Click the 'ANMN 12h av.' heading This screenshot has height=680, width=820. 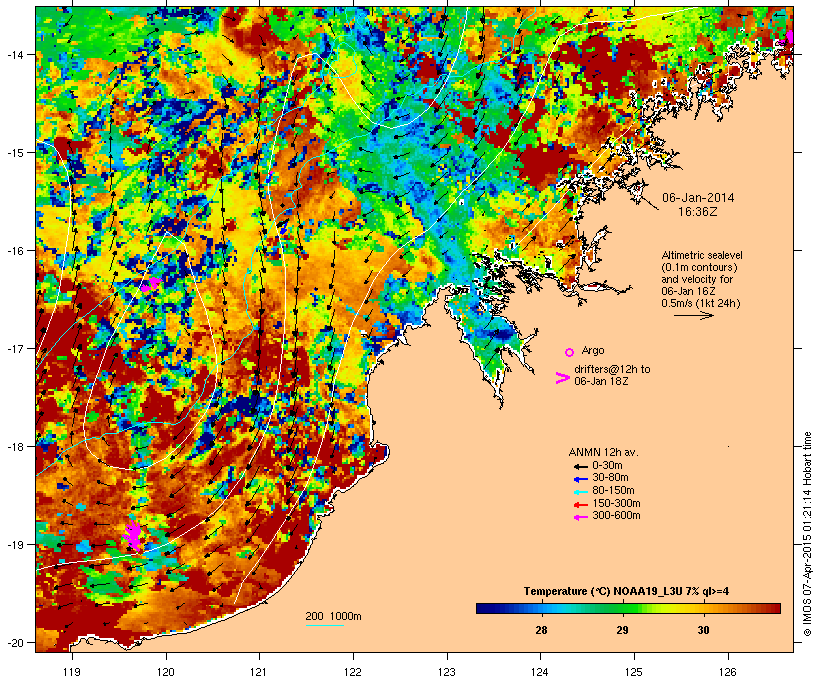[603, 452]
